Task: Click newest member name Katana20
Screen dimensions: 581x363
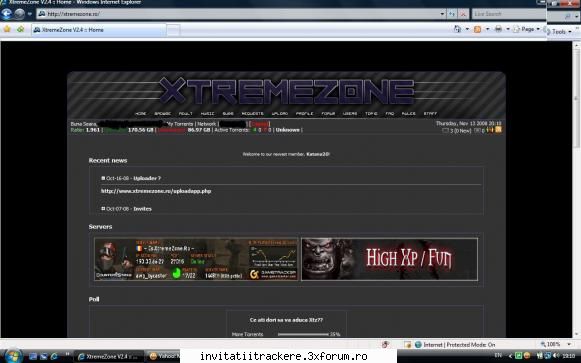Action: click(318, 154)
